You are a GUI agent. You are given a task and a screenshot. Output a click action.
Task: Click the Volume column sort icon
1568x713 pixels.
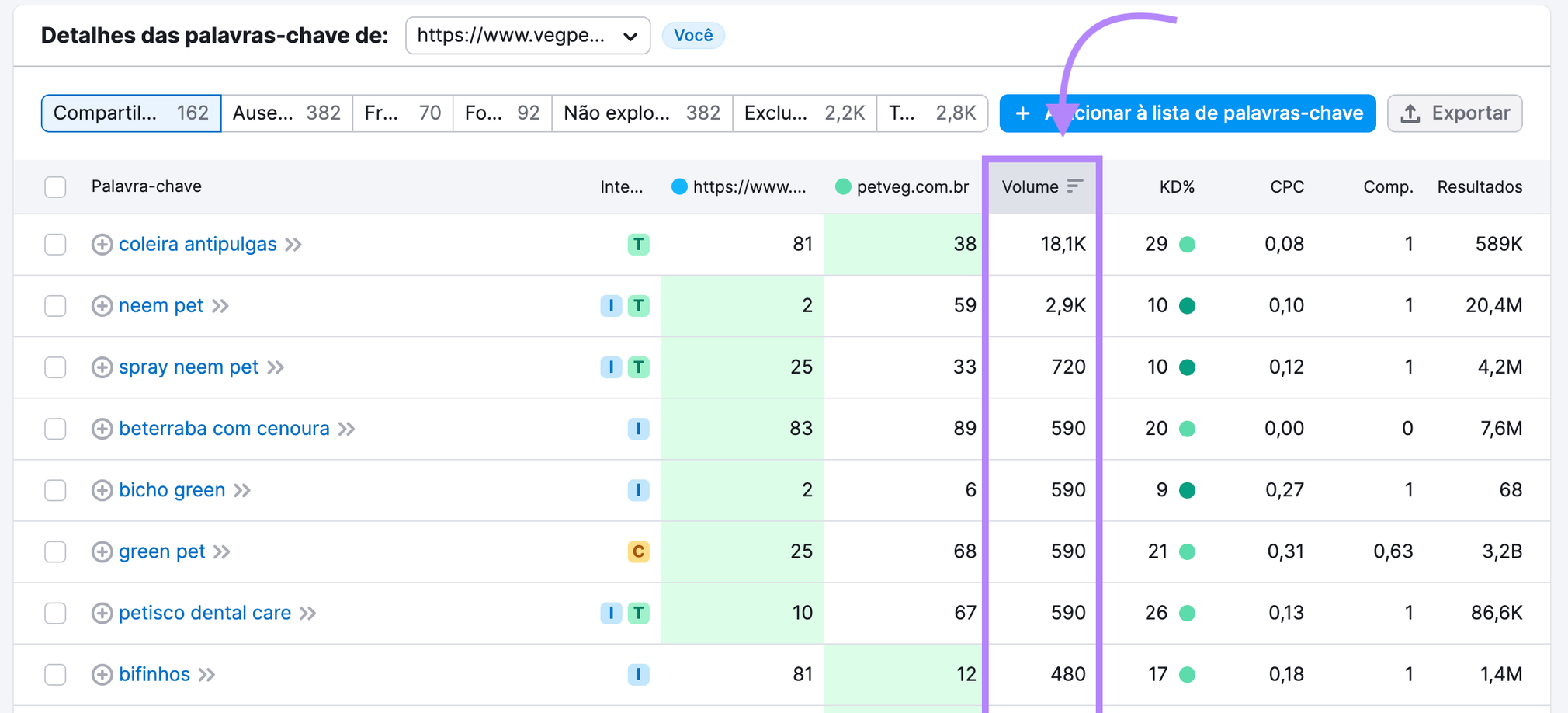(x=1074, y=186)
